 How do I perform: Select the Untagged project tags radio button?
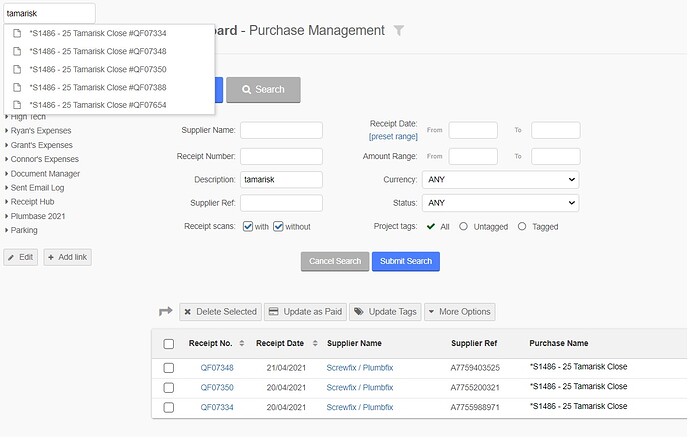[464, 227]
